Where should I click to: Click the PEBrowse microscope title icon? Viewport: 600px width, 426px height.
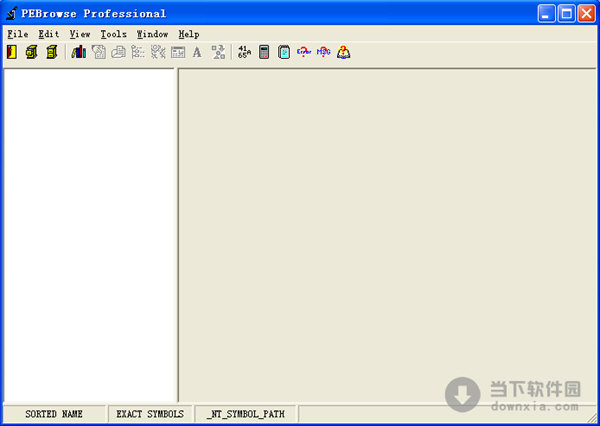click(11, 14)
